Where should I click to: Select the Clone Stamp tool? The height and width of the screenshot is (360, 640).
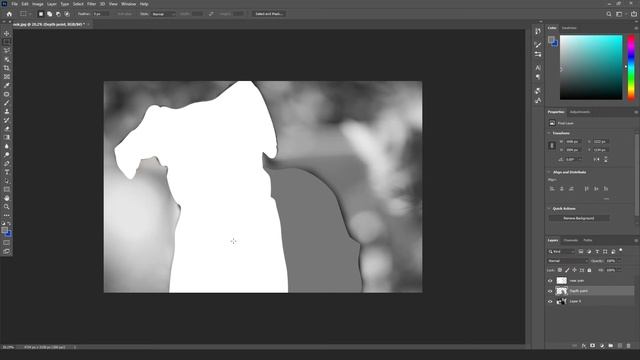coord(7,111)
